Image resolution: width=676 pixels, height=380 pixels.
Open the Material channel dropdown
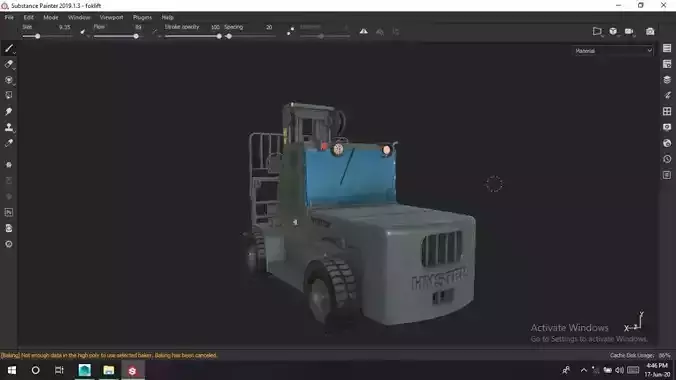pyautogui.click(x=613, y=51)
